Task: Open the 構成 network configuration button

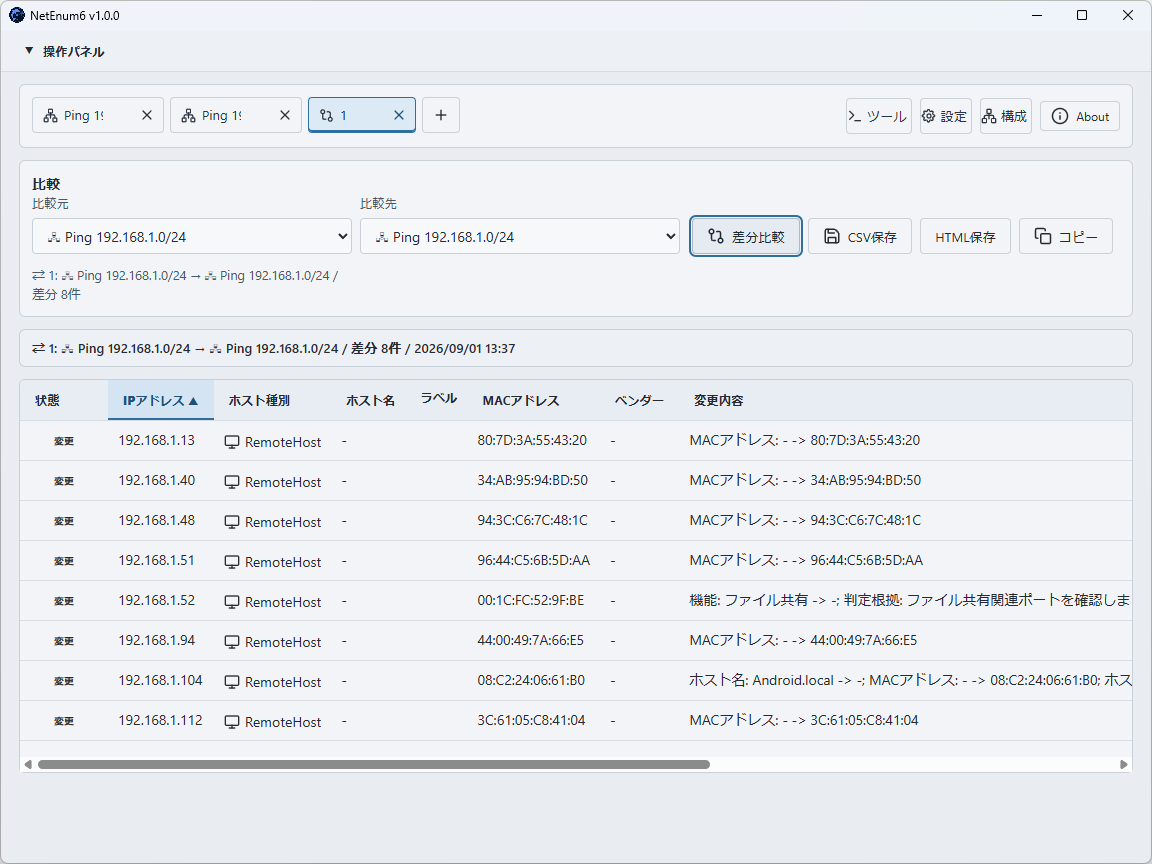Action: point(1006,116)
